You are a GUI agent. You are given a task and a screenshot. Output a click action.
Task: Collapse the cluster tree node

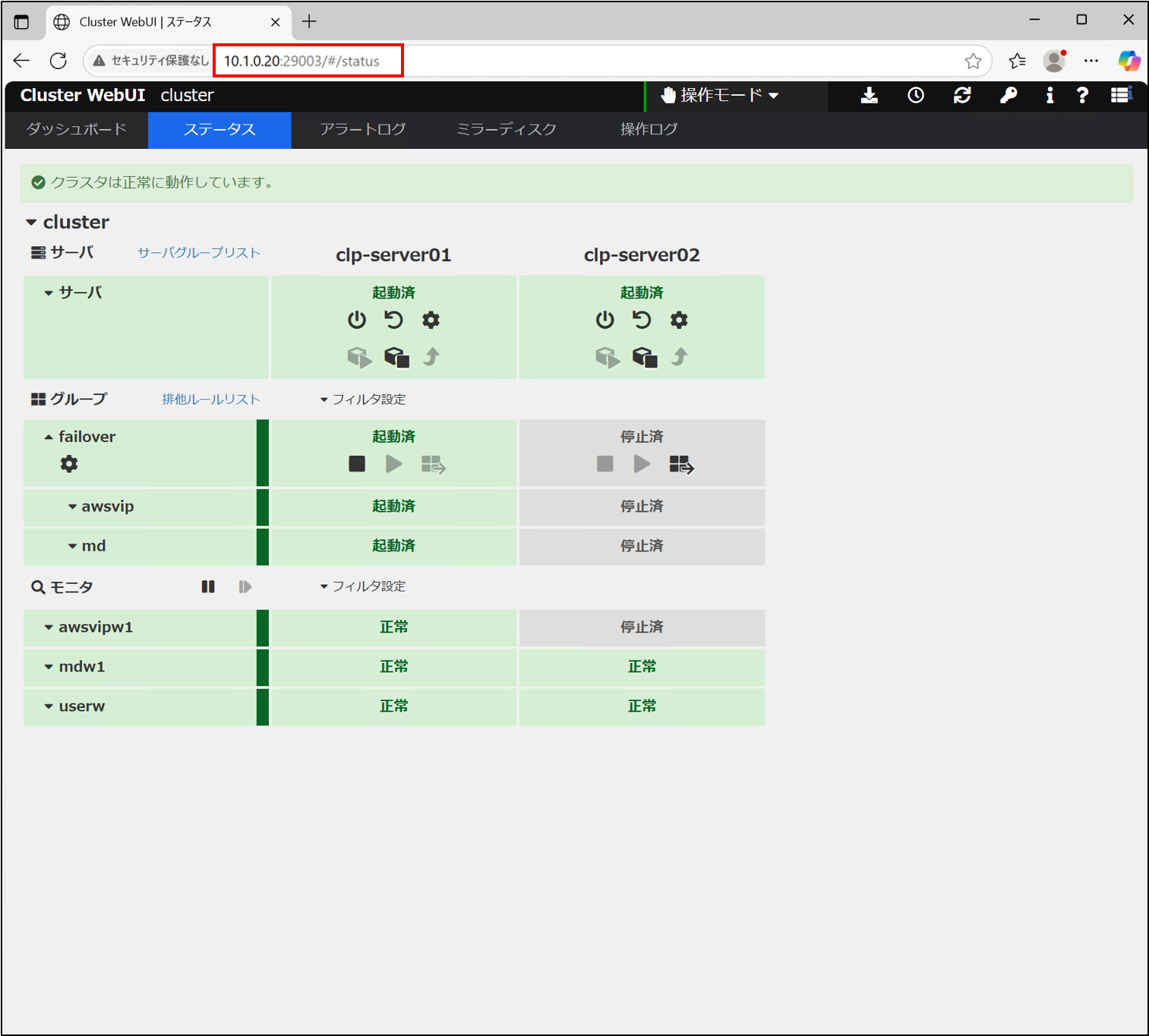tap(31, 223)
